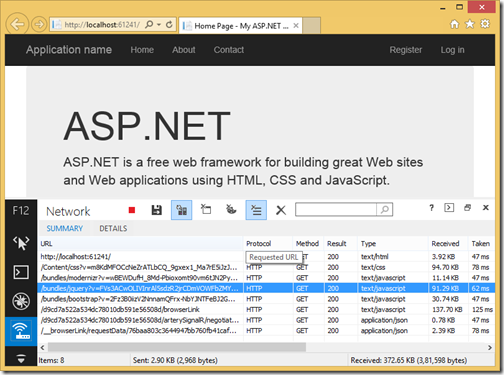Sort by the Result column header
504x375 pixels.
[340, 244]
